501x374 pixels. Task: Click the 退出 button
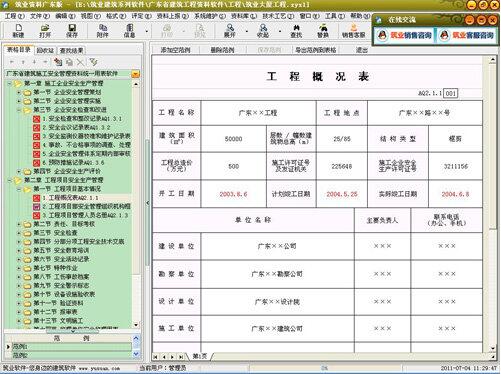[x=362, y=50]
